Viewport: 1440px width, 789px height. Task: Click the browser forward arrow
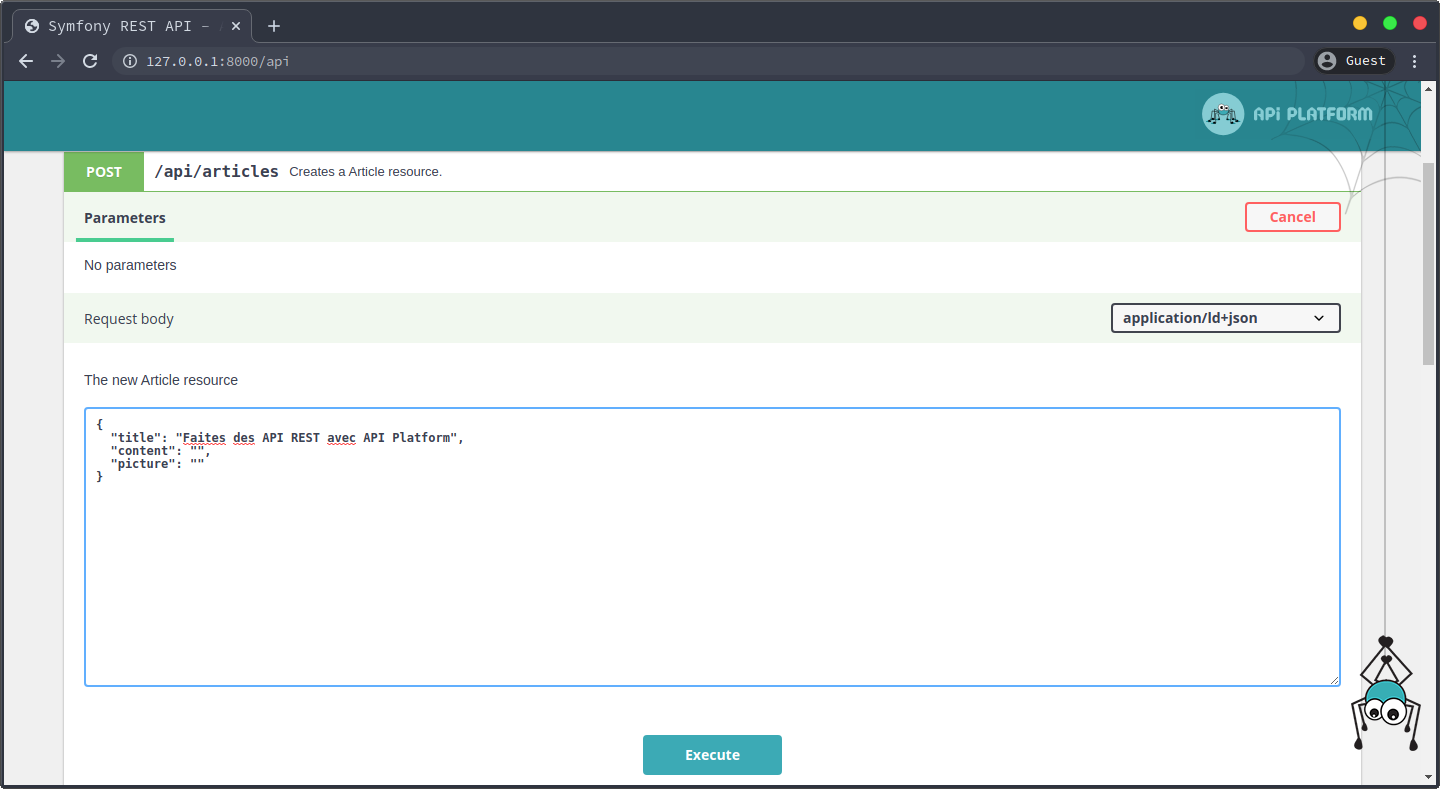click(58, 61)
